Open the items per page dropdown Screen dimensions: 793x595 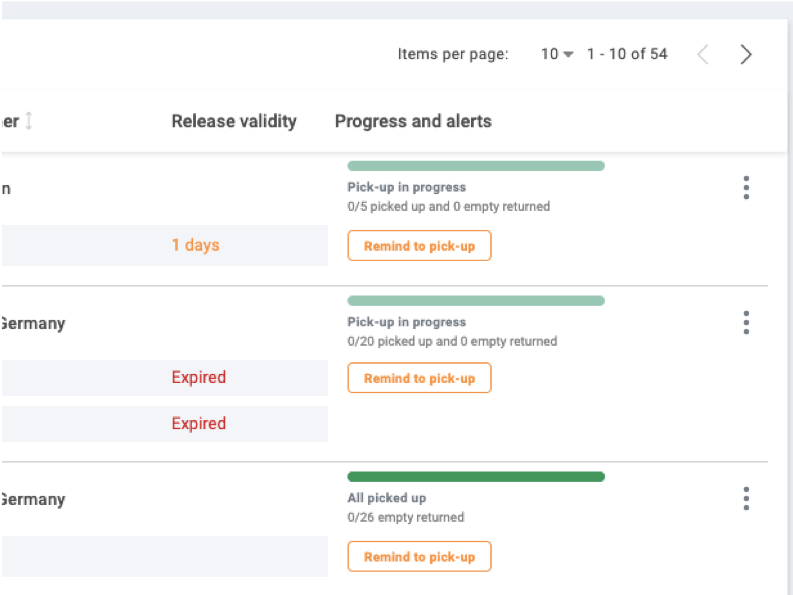click(x=557, y=54)
